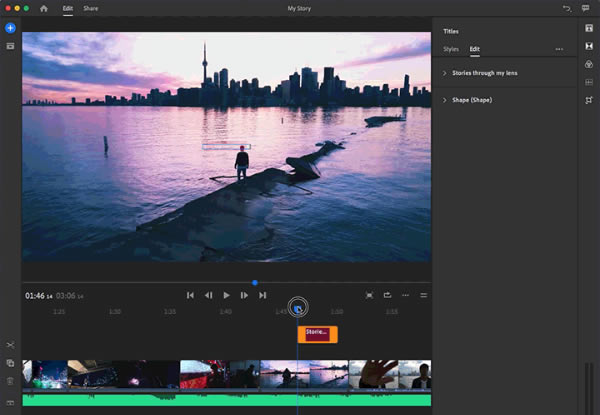Image resolution: width=600 pixels, height=415 pixels.
Task: Click the blue Add Media plus button
Action: tap(10, 27)
